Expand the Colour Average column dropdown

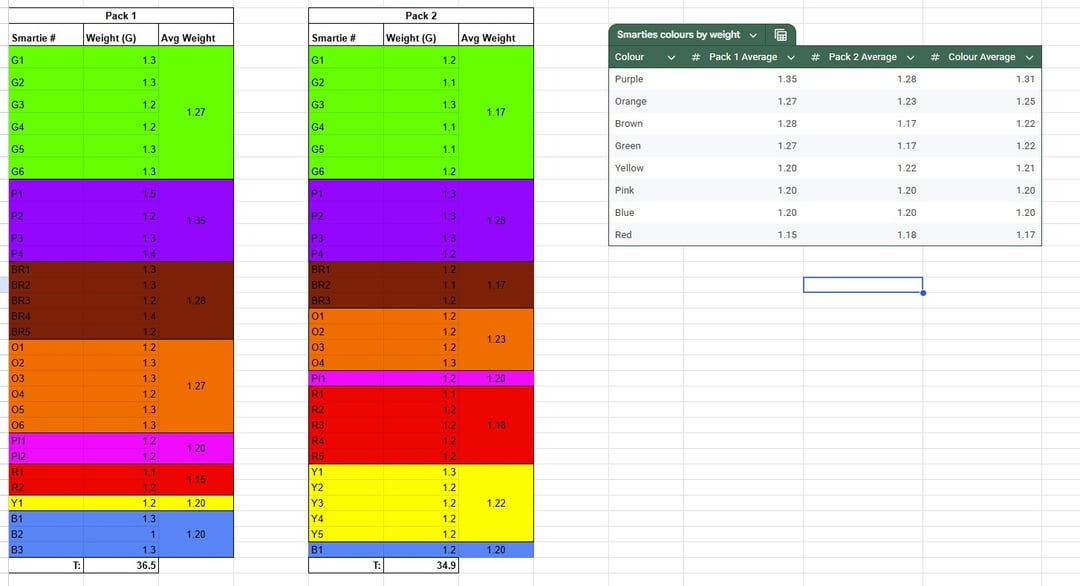coord(1029,57)
